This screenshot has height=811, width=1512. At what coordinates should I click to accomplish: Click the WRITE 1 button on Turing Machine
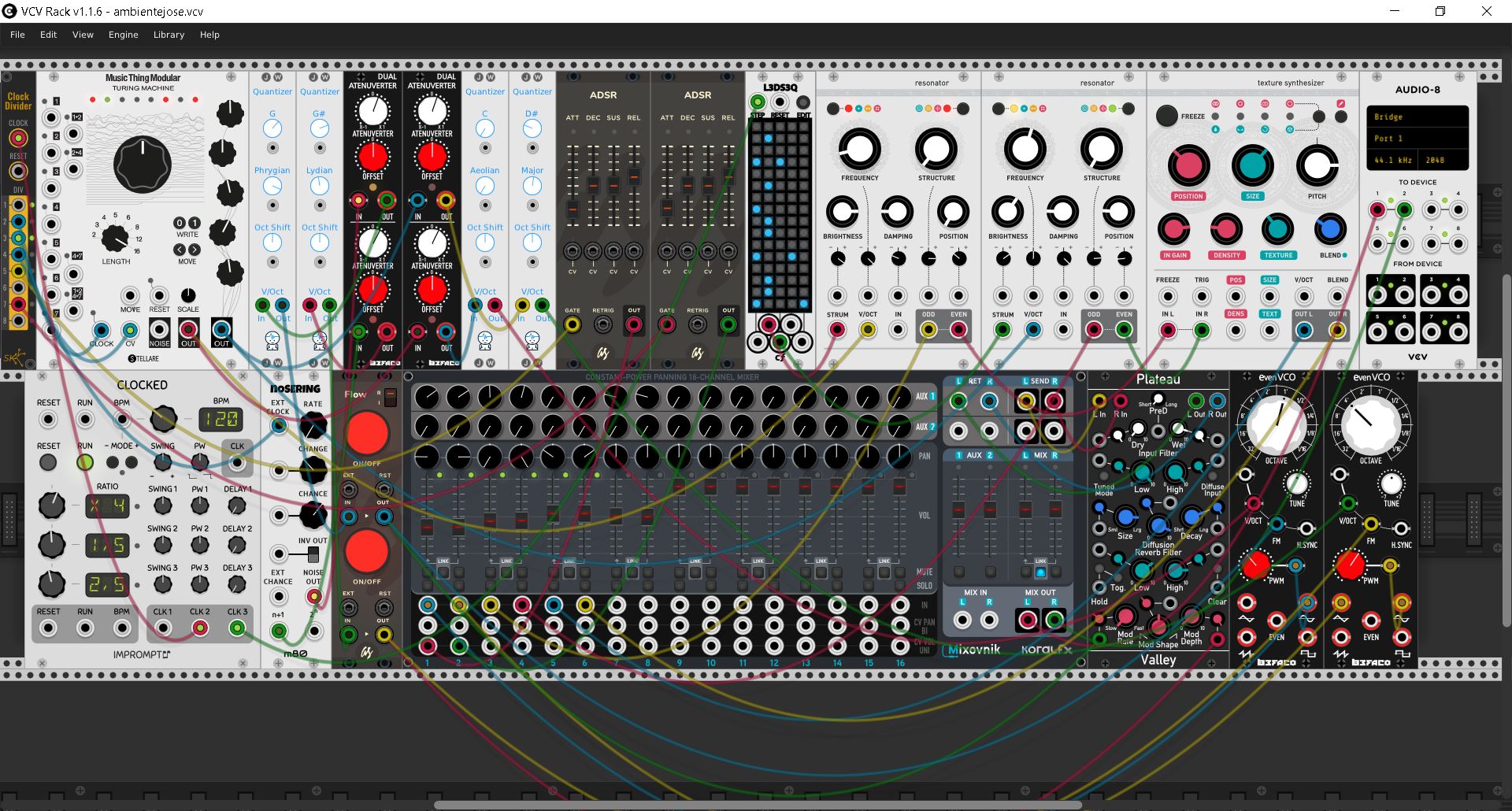tap(194, 223)
